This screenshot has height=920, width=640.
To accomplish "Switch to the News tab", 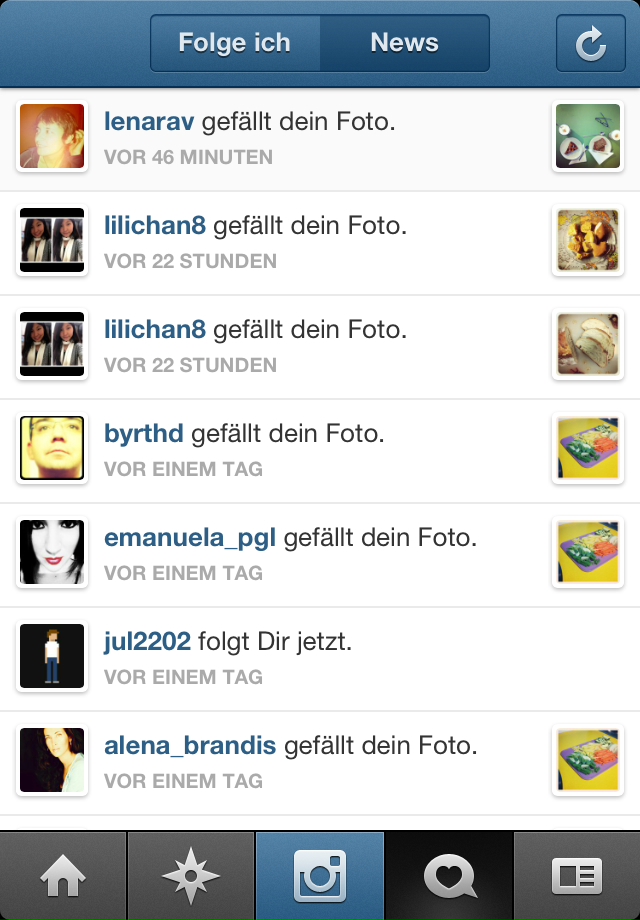I will (x=404, y=43).
